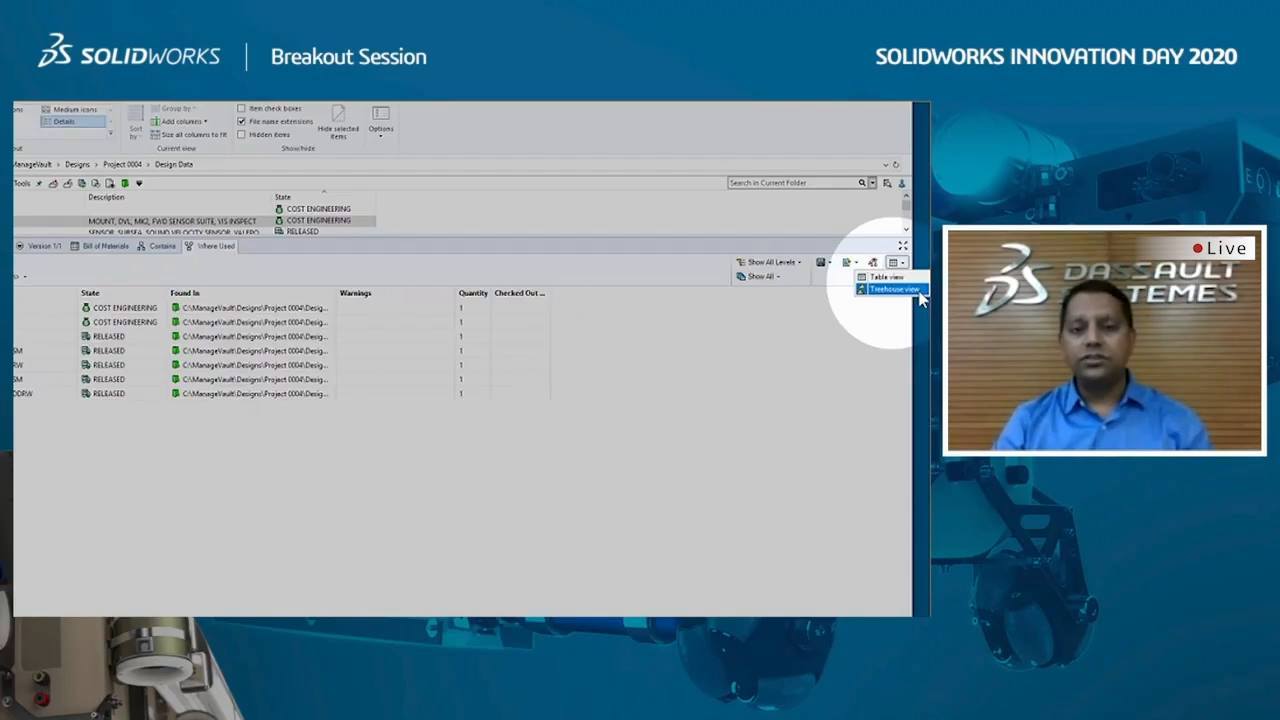The width and height of the screenshot is (1280, 720).
Task: Click the ODRW row's file path
Action: [x=254, y=394]
